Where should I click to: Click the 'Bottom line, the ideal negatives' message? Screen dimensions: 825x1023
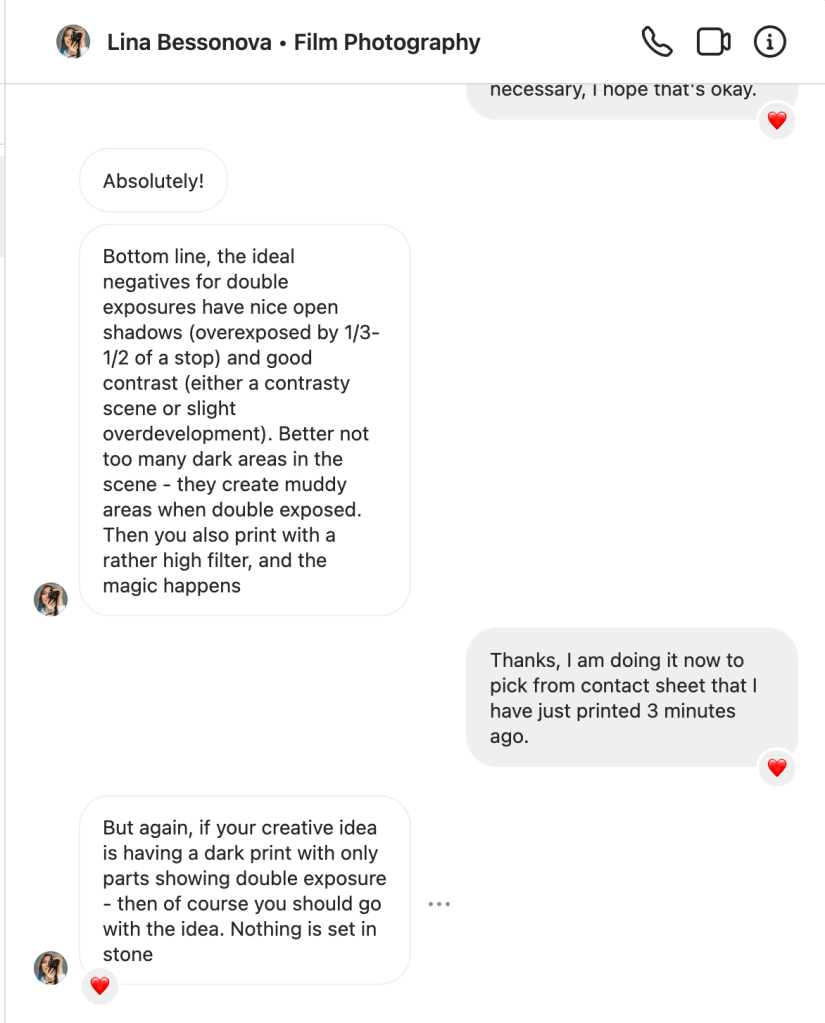pos(244,420)
